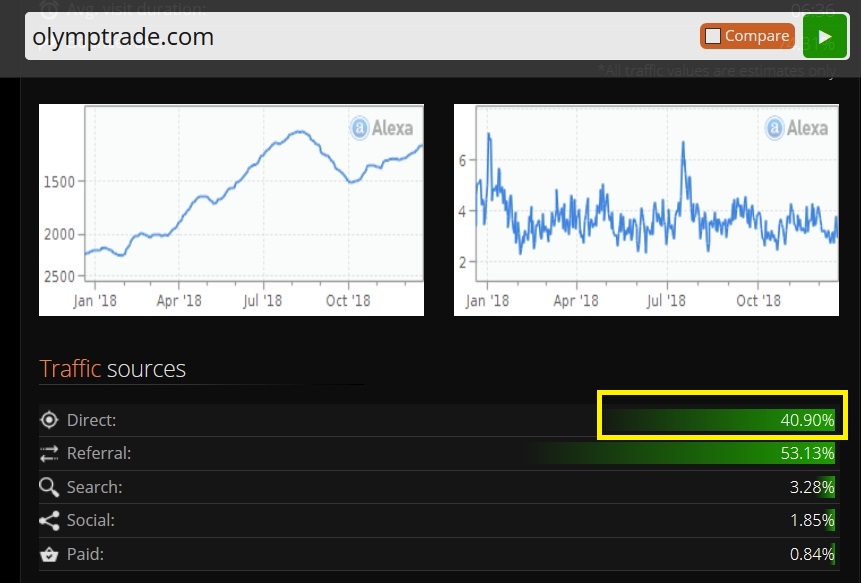Select the Direct: label
The width and height of the screenshot is (861, 583).
coord(91,420)
